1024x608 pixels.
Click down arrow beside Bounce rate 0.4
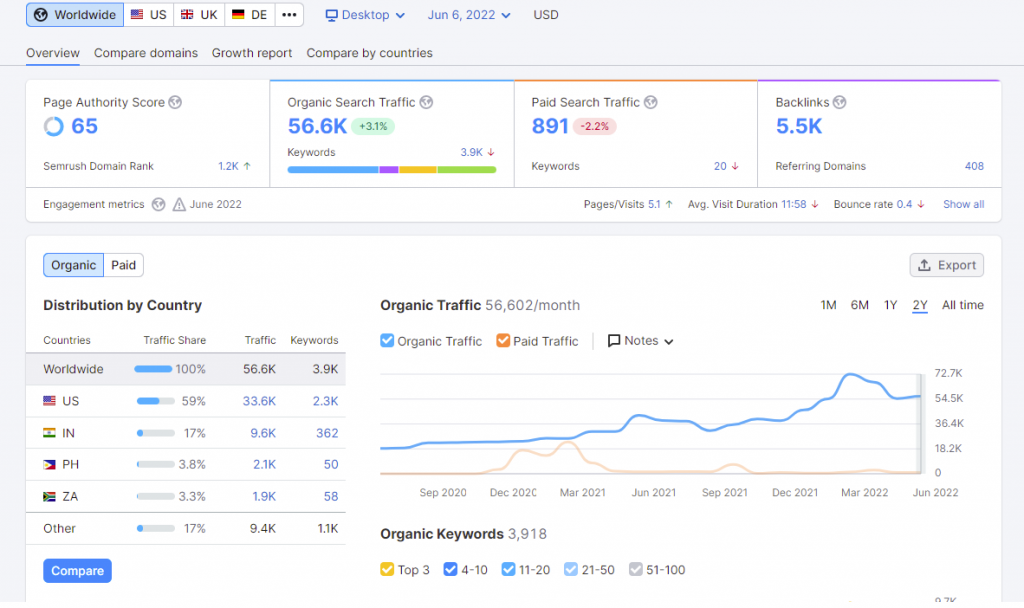pos(921,204)
